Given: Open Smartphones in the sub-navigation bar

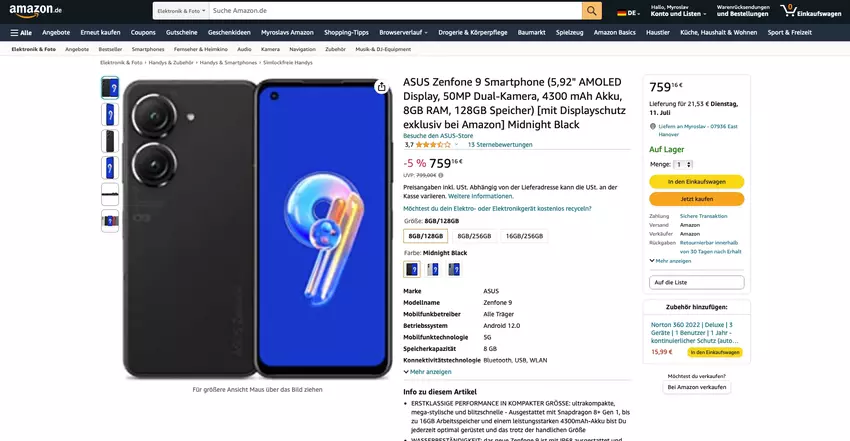Looking at the screenshot, I should point(148,49).
